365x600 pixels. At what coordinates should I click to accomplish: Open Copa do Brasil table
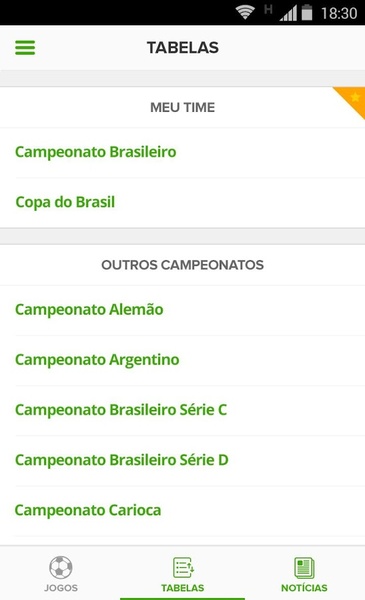pos(182,202)
